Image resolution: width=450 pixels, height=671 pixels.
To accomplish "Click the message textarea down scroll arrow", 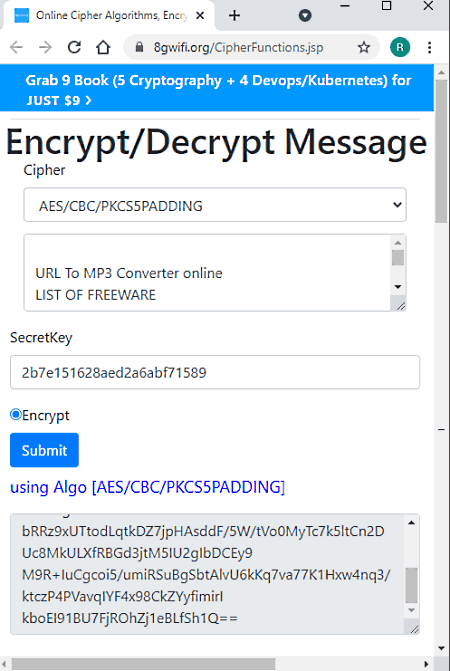I will click(398, 287).
